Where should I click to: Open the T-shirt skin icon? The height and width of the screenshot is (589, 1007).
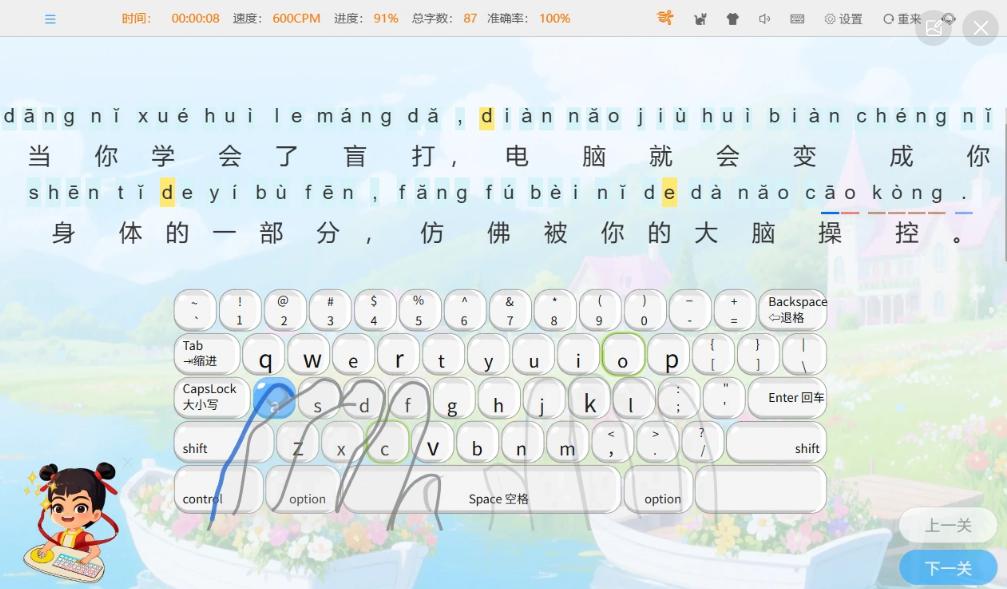coord(732,19)
